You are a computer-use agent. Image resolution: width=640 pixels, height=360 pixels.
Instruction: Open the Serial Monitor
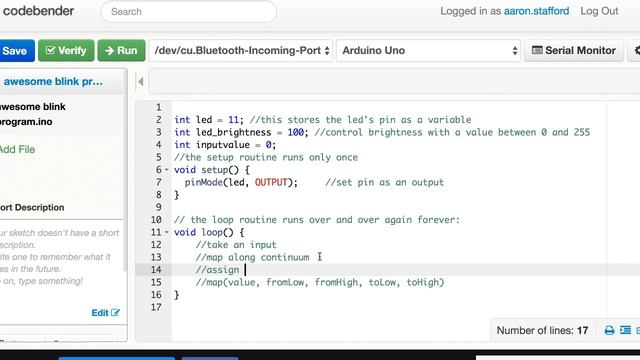pos(573,51)
